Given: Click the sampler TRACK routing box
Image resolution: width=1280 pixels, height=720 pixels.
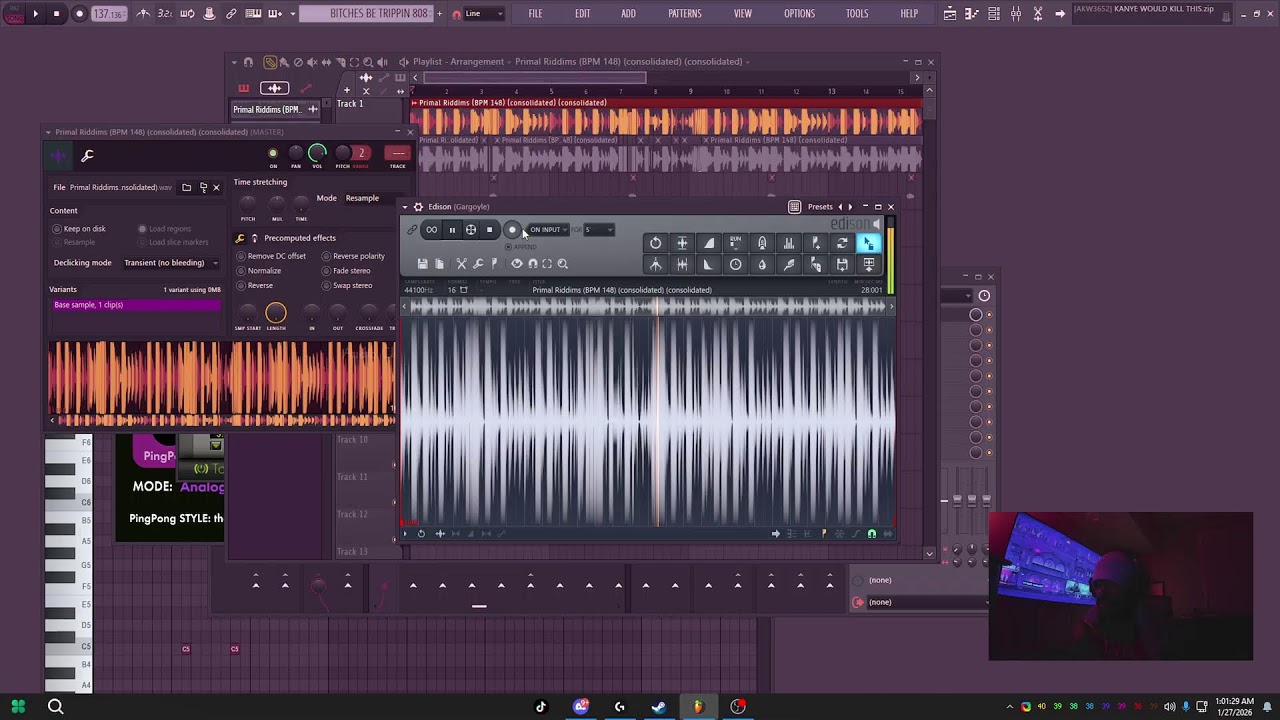Looking at the screenshot, I should (x=398, y=153).
